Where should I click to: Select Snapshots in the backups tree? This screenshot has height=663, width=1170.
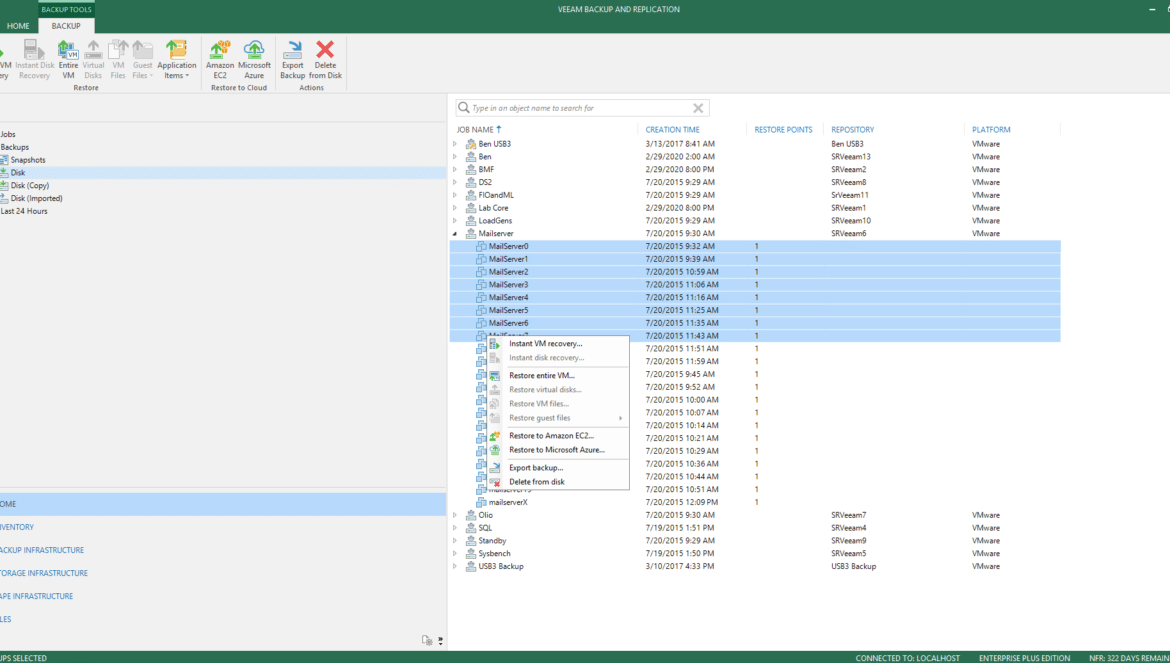pos(28,160)
